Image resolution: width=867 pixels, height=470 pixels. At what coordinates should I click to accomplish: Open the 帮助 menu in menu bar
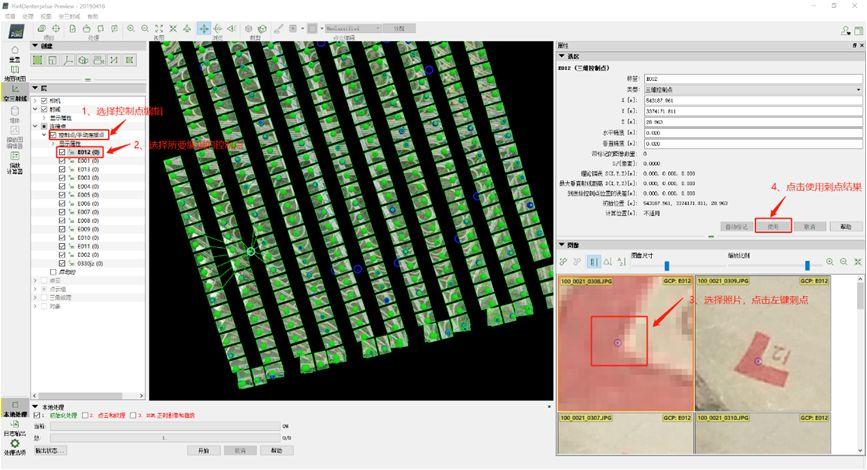point(93,16)
